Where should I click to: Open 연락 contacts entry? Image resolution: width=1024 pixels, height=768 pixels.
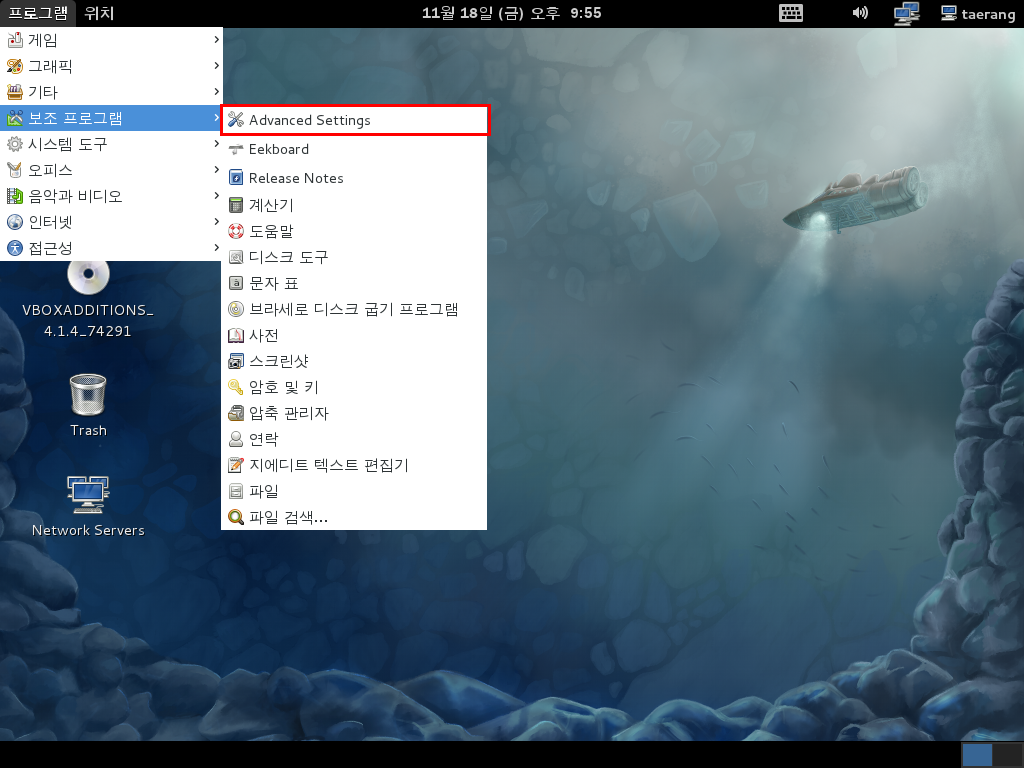(355, 440)
